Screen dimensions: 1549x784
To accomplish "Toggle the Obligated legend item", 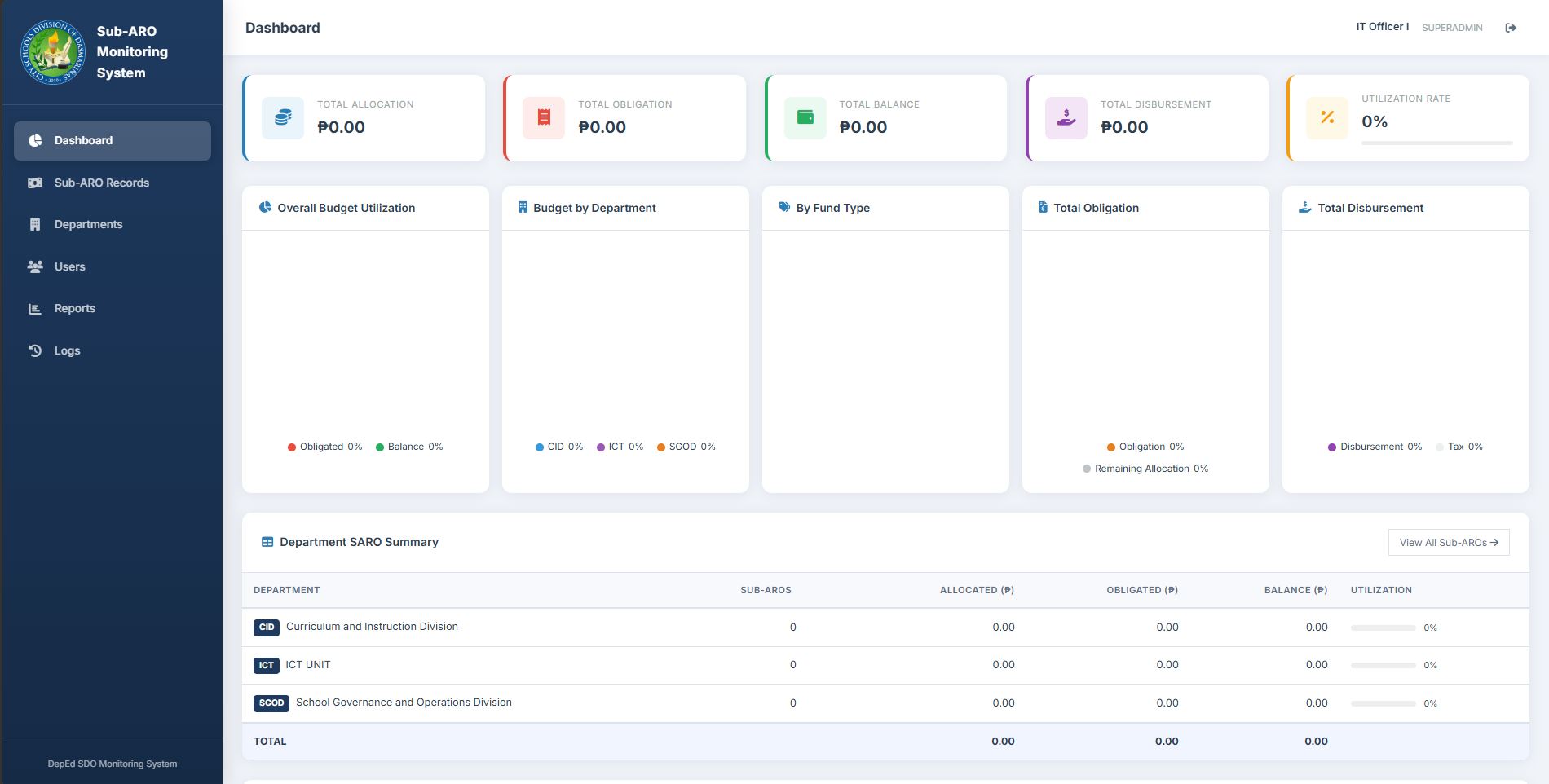I will [324, 447].
